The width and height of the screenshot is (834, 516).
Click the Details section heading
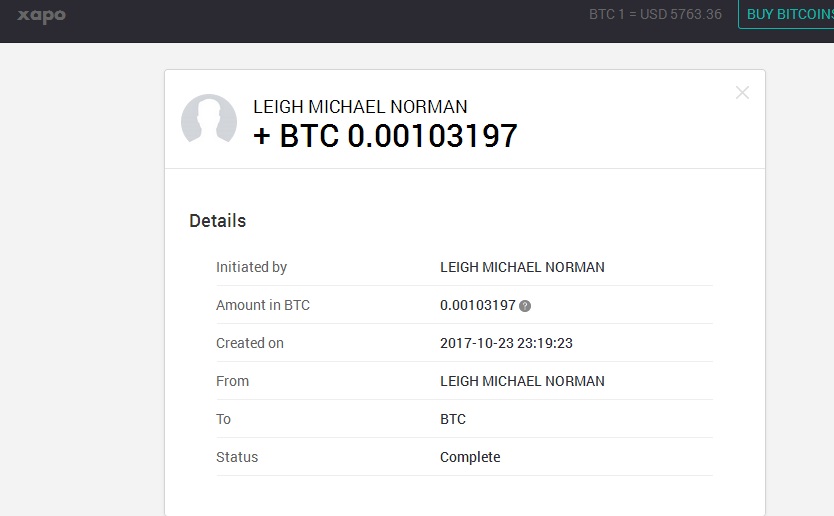pyautogui.click(x=217, y=221)
